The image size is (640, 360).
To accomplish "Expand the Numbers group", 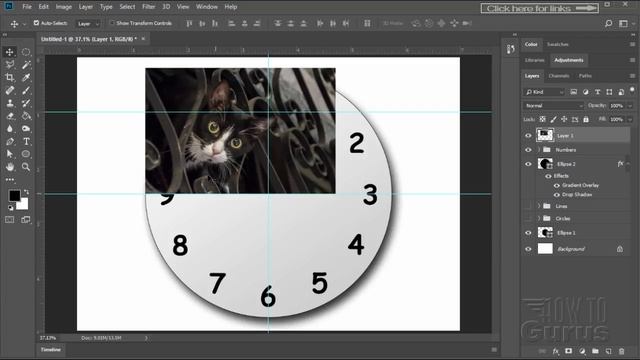I will click(539, 150).
